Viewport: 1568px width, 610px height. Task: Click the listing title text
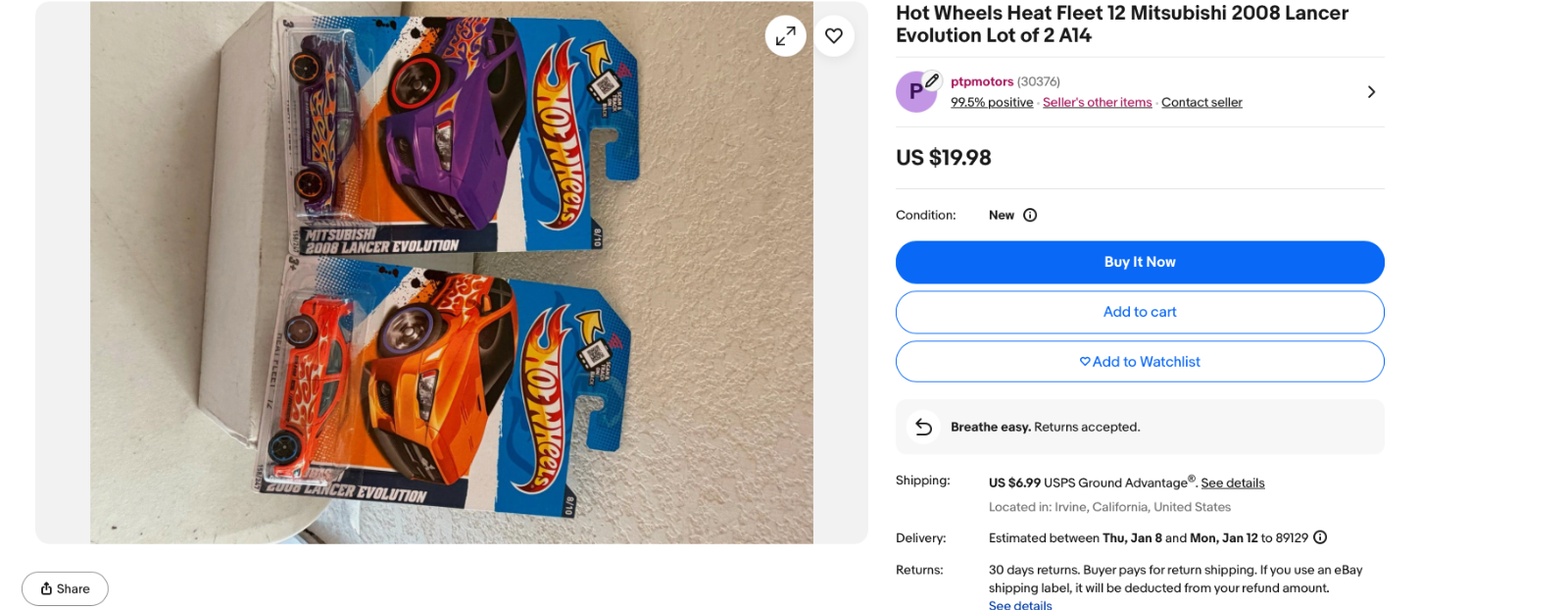click(x=1121, y=25)
